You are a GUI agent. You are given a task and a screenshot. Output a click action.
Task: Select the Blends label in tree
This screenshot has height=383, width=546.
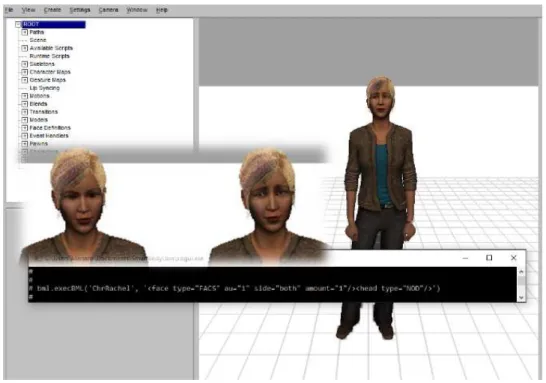point(38,104)
